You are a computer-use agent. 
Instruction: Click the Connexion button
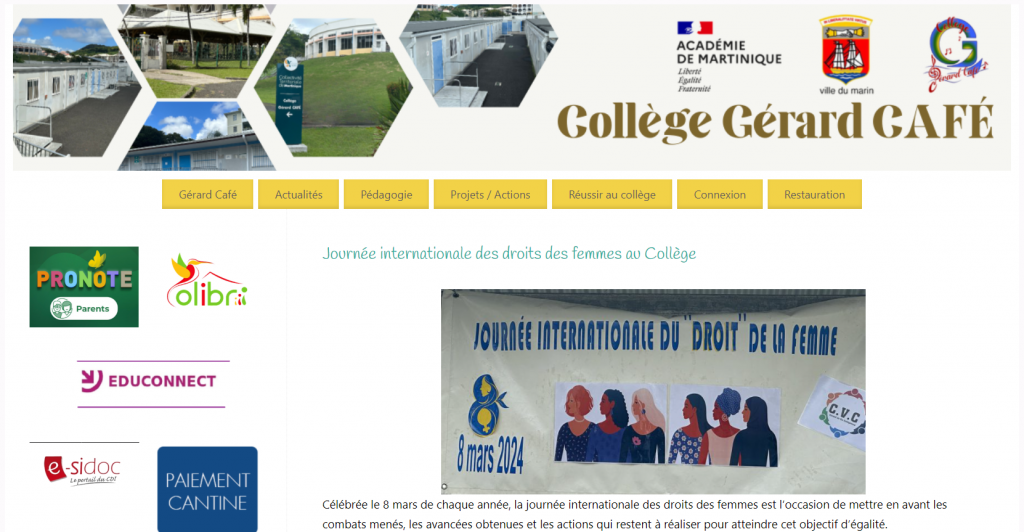(720, 195)
